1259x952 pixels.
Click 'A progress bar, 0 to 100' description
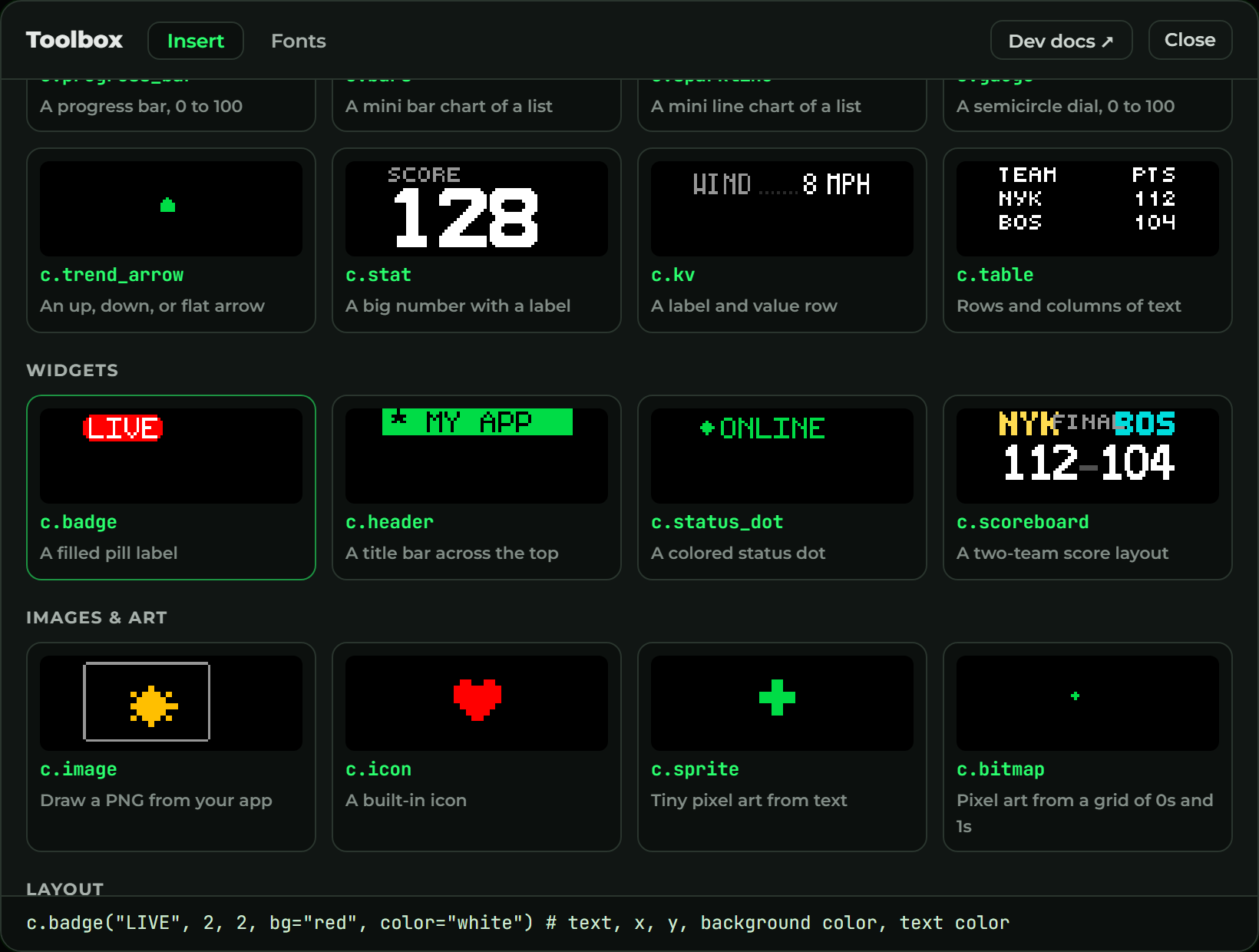pyautogui.click(x=141, y=106)
